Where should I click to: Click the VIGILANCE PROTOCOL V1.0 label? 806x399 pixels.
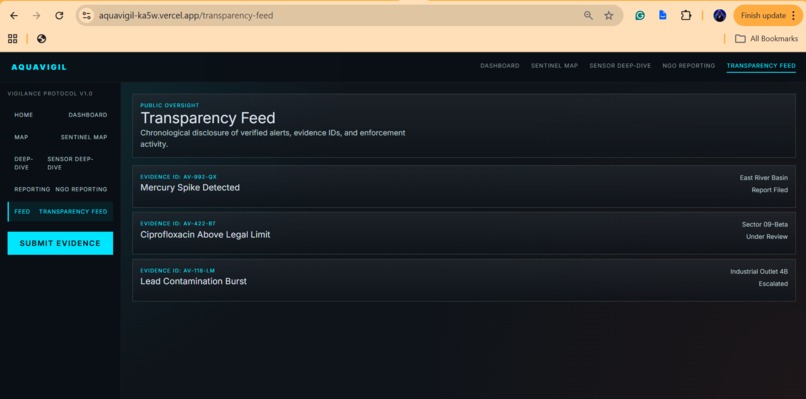[50, 94]
